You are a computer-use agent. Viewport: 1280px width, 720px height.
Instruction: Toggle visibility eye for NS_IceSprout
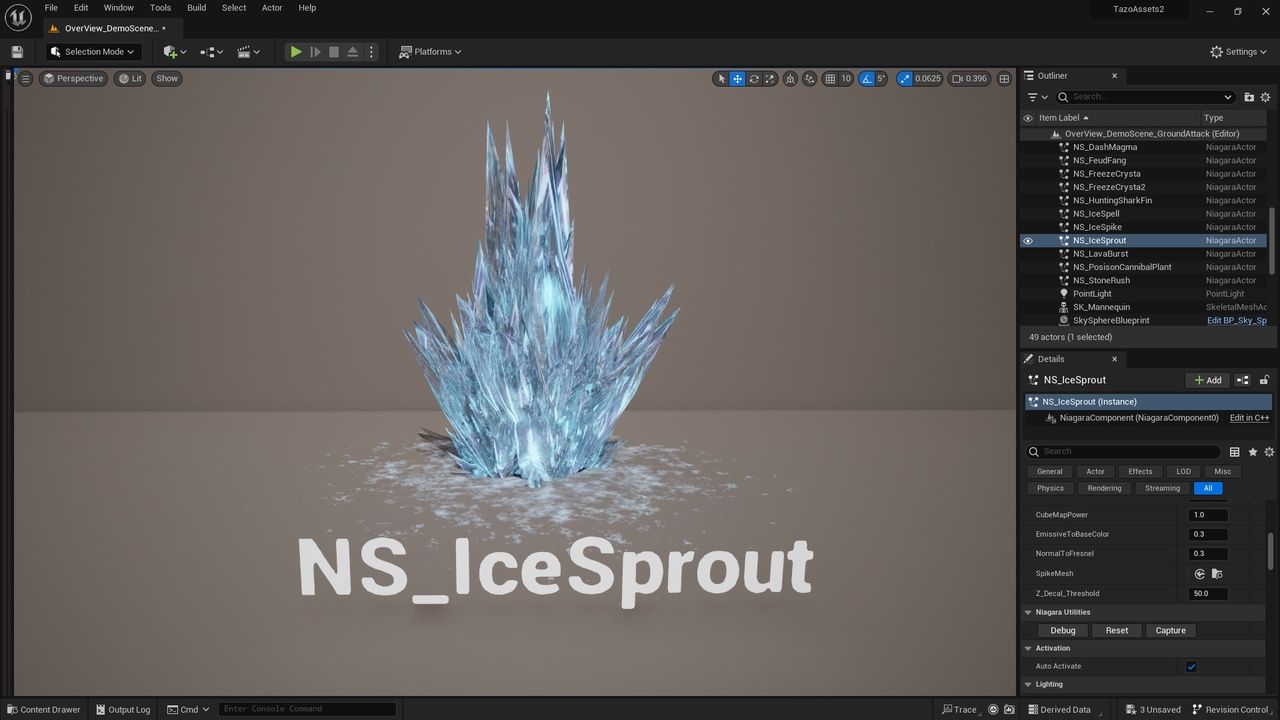1027,240
